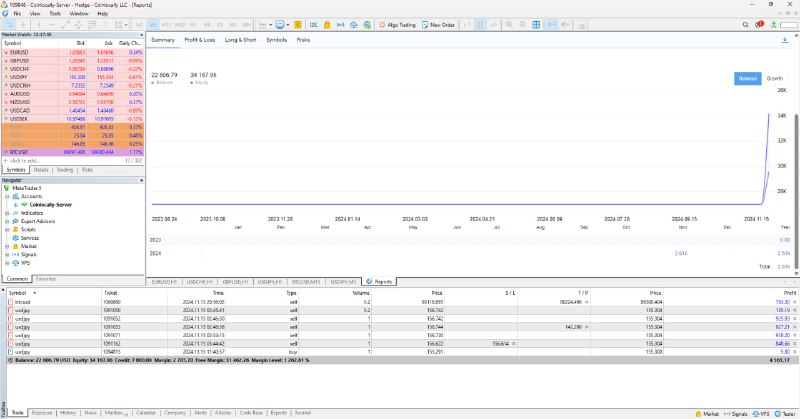The height and width of the screenshot is (419, 800).
Task: Select the crosshair tool in the toolbar
Action: [23, 24]
